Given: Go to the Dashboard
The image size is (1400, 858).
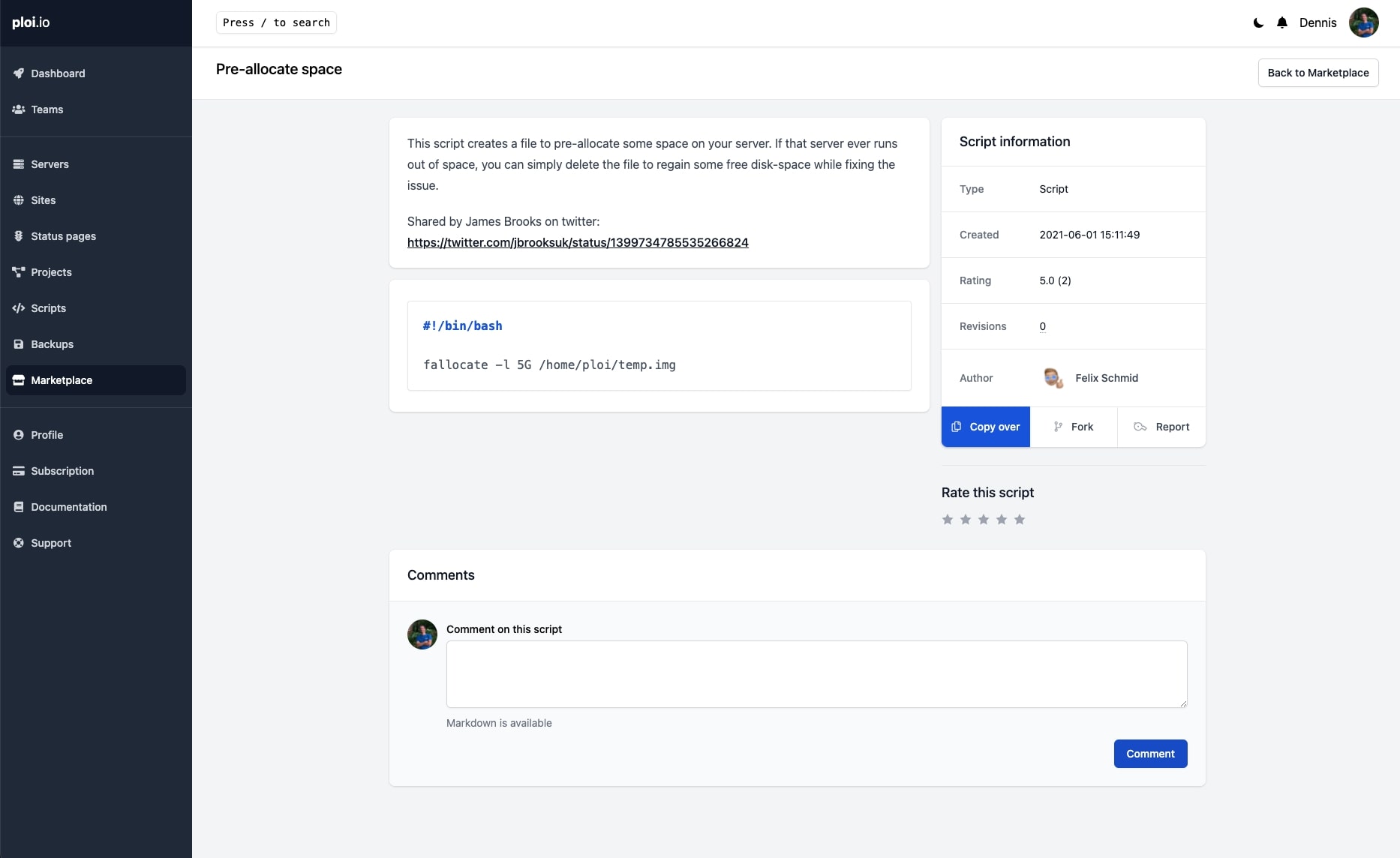Looking at the screenshot, I should pyautogui.click(x=56, y=73).
